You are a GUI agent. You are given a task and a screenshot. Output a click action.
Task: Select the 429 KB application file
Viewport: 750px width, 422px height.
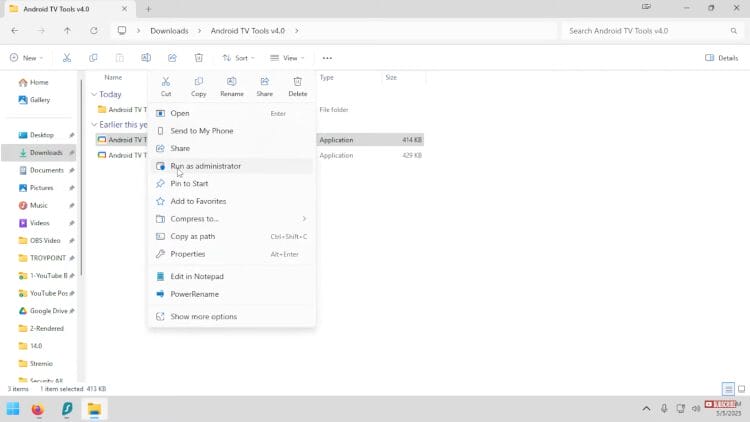click(260, 155)
